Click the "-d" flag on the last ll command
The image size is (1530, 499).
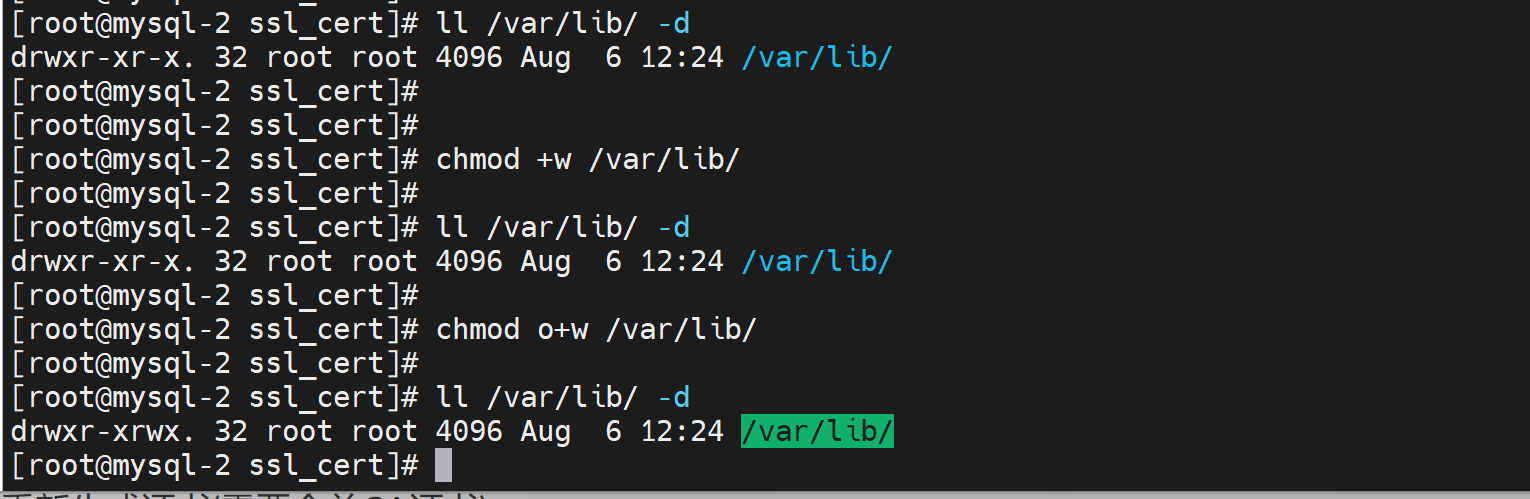point(673,398)
